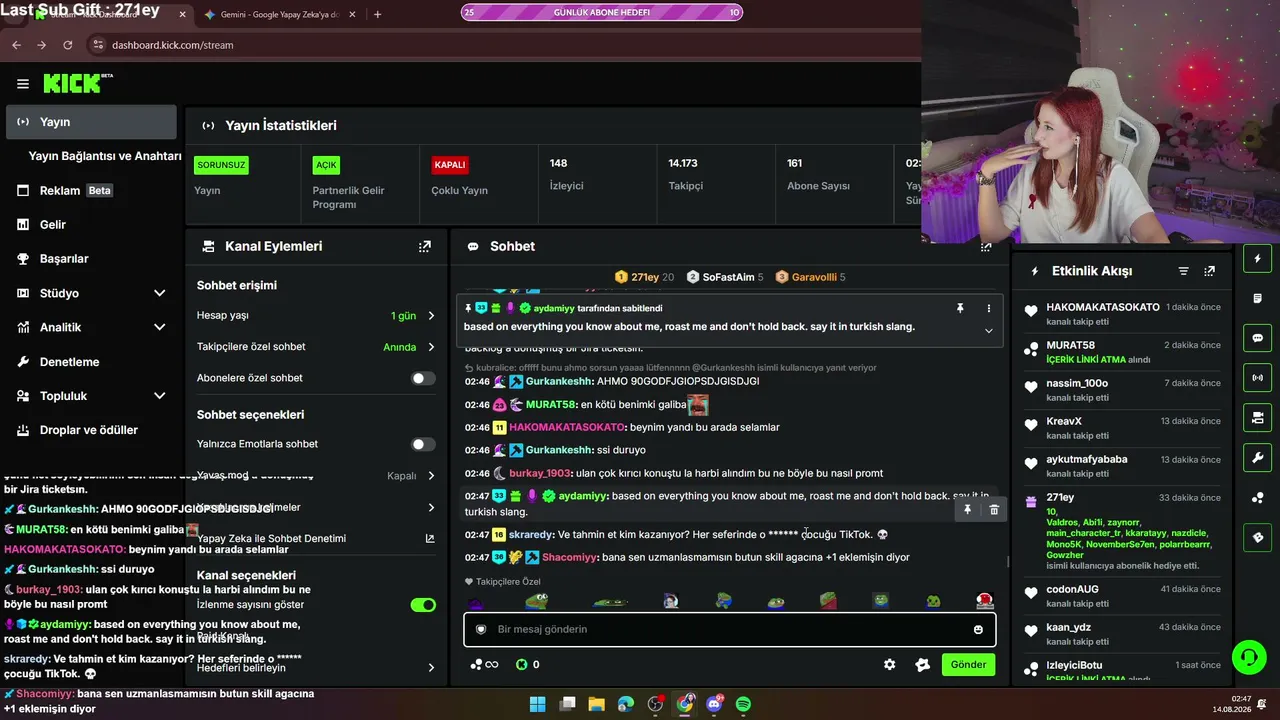1280x720 pixels.
Task: Open Gurkankeshh username on AHMO message
Action: coord(559,381)
